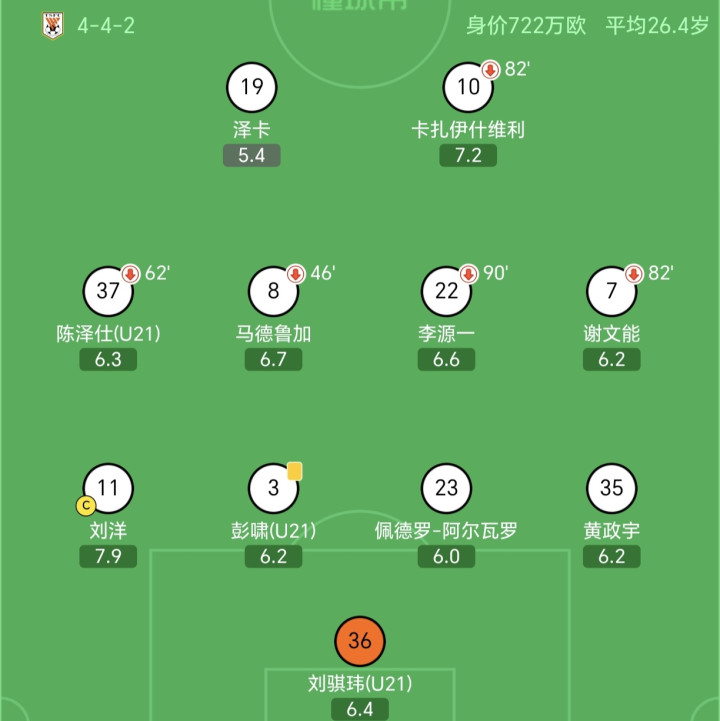Click the 5.4 rating badge for 泽卡
The image size is (720, 721).
coord(252,156)
